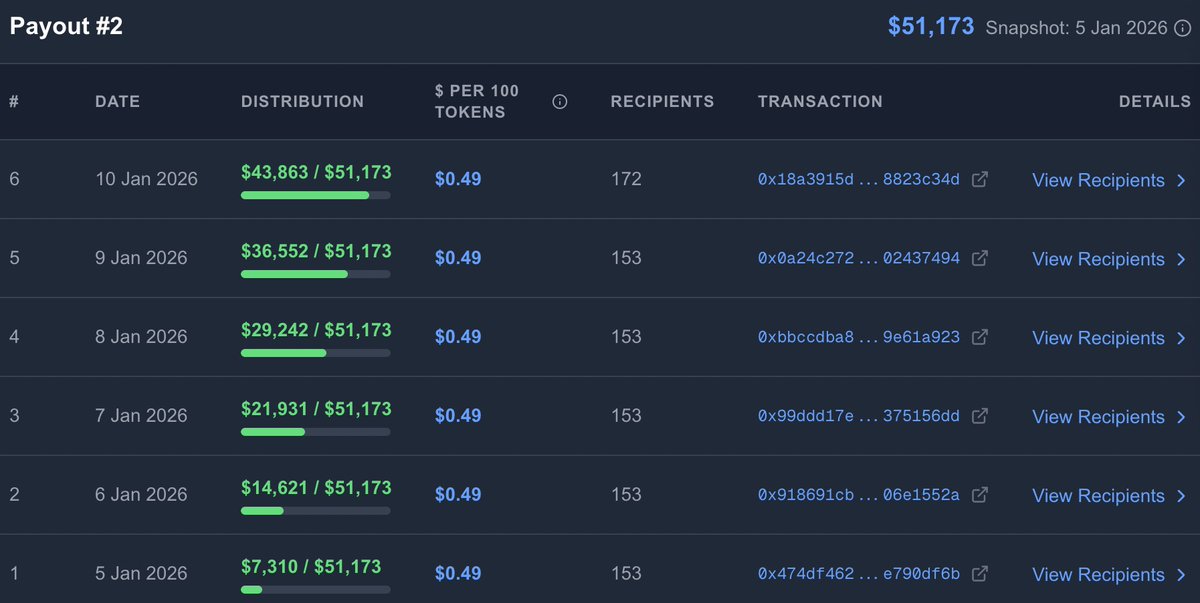The image size is (1200, 603).
Task: Click the RECIPIENTS column header
Action: click(663, 101)
